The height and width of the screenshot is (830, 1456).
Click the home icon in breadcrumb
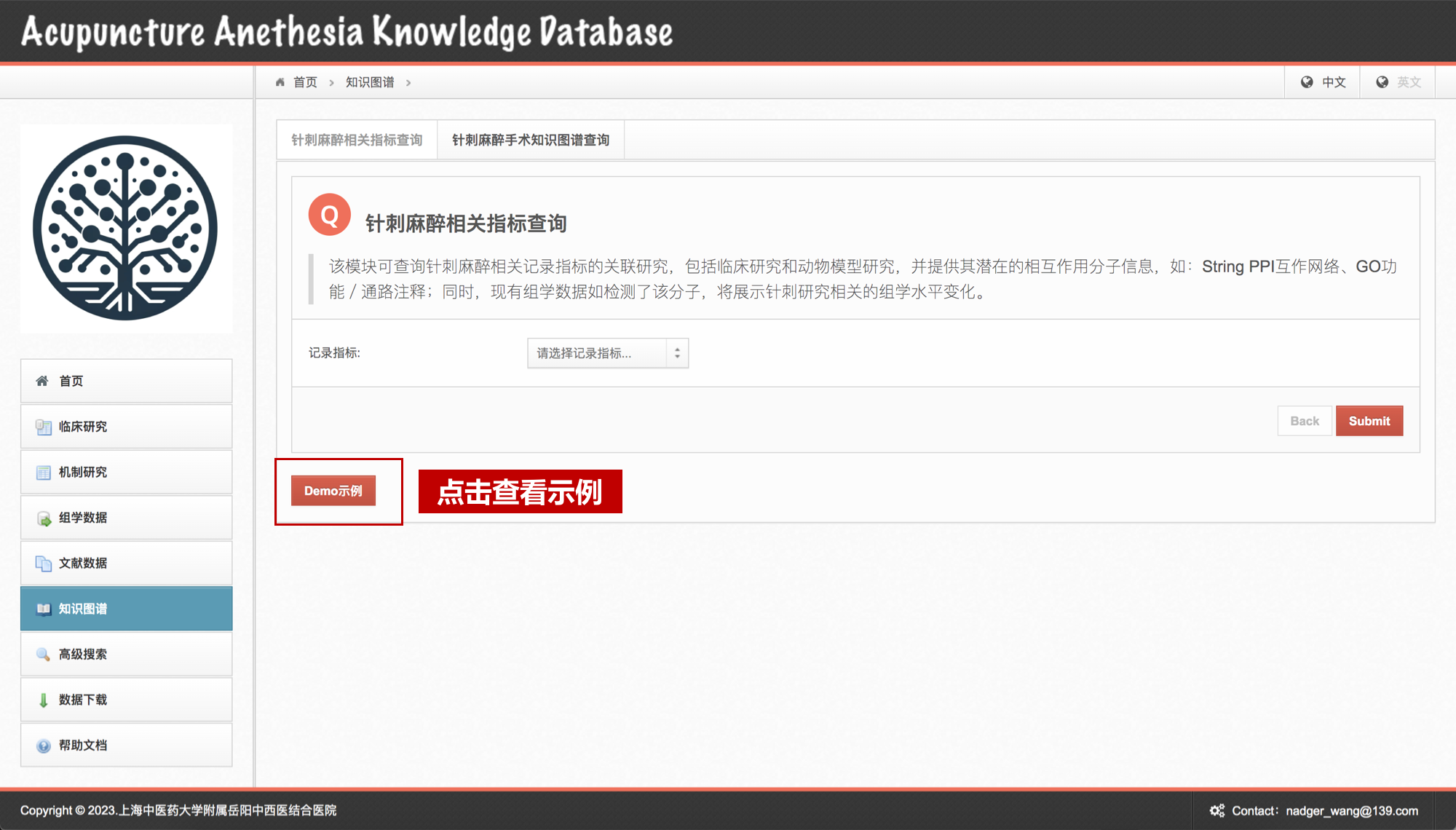click(x=280, y=82)
